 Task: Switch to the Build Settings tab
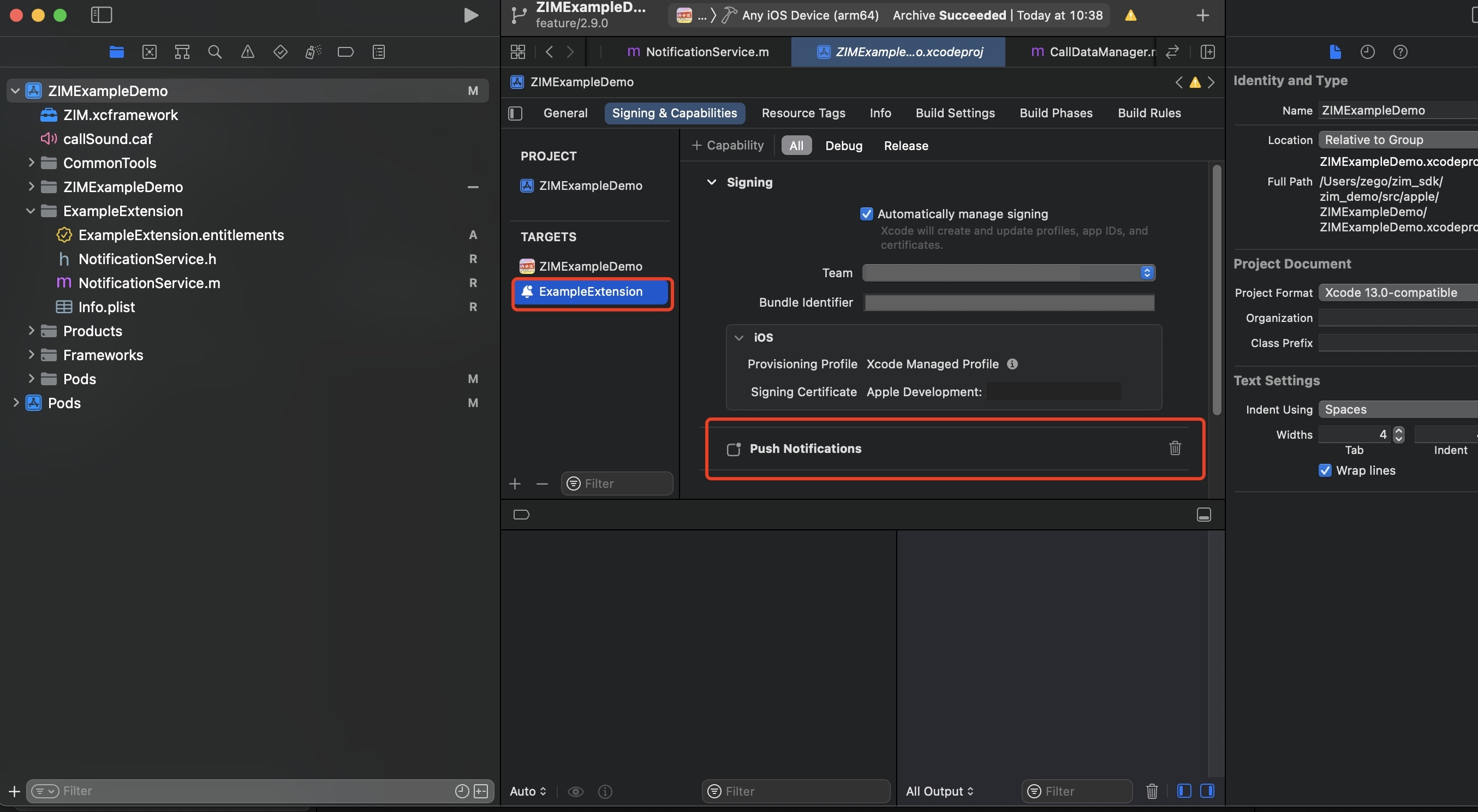[955, 113]
